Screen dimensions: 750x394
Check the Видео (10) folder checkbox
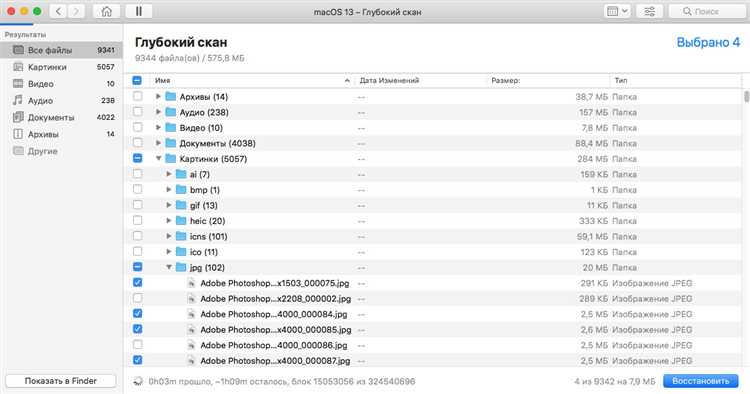137,127
